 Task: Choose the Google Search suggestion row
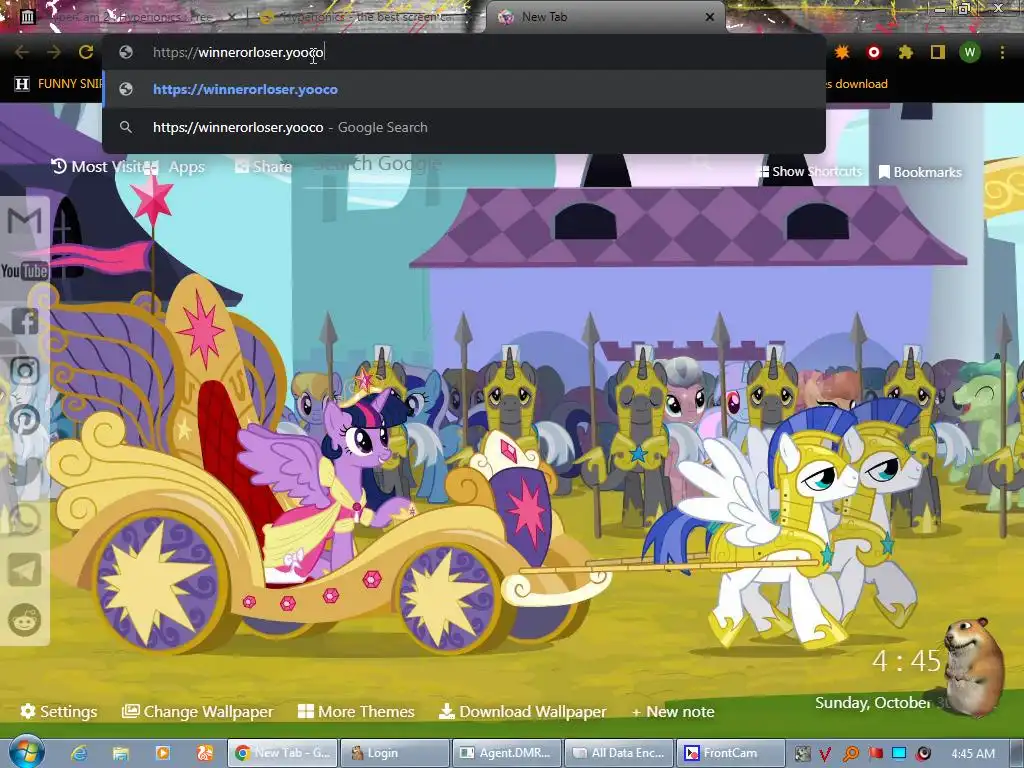point(464,127)
